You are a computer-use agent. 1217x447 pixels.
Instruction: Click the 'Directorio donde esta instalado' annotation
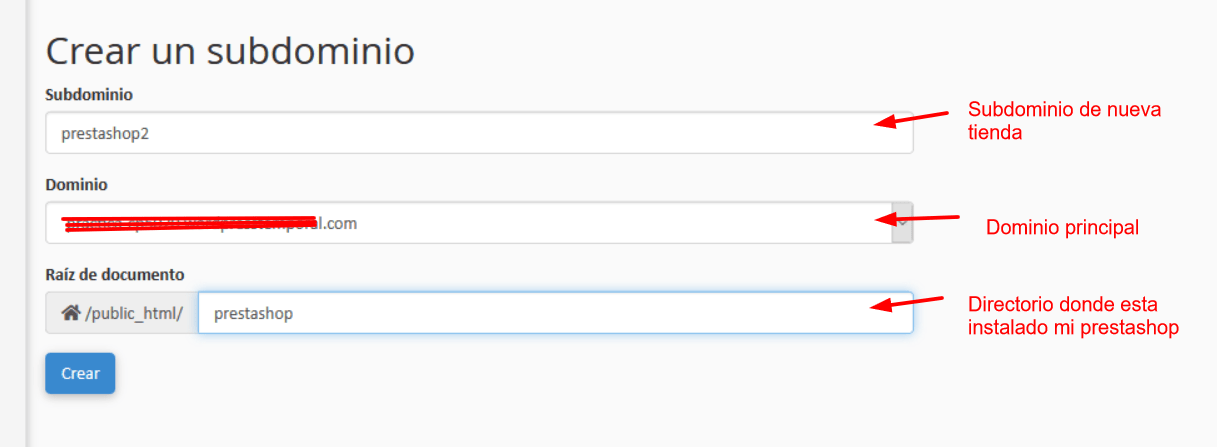click(x=1074, y=315)
